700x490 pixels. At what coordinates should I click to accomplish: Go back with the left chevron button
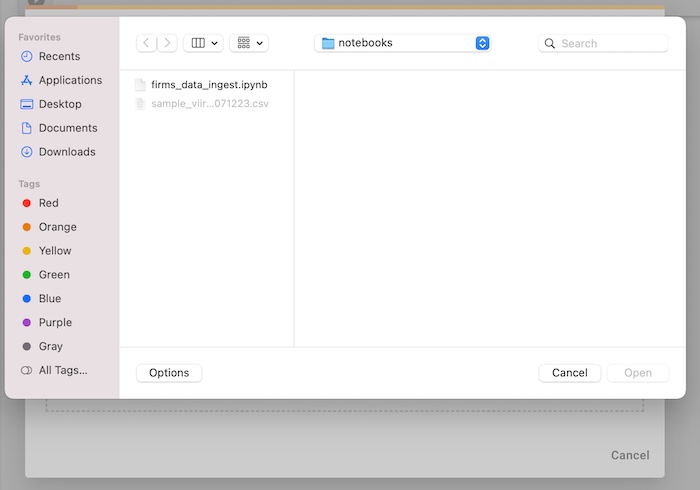click(x=146, y=43)
